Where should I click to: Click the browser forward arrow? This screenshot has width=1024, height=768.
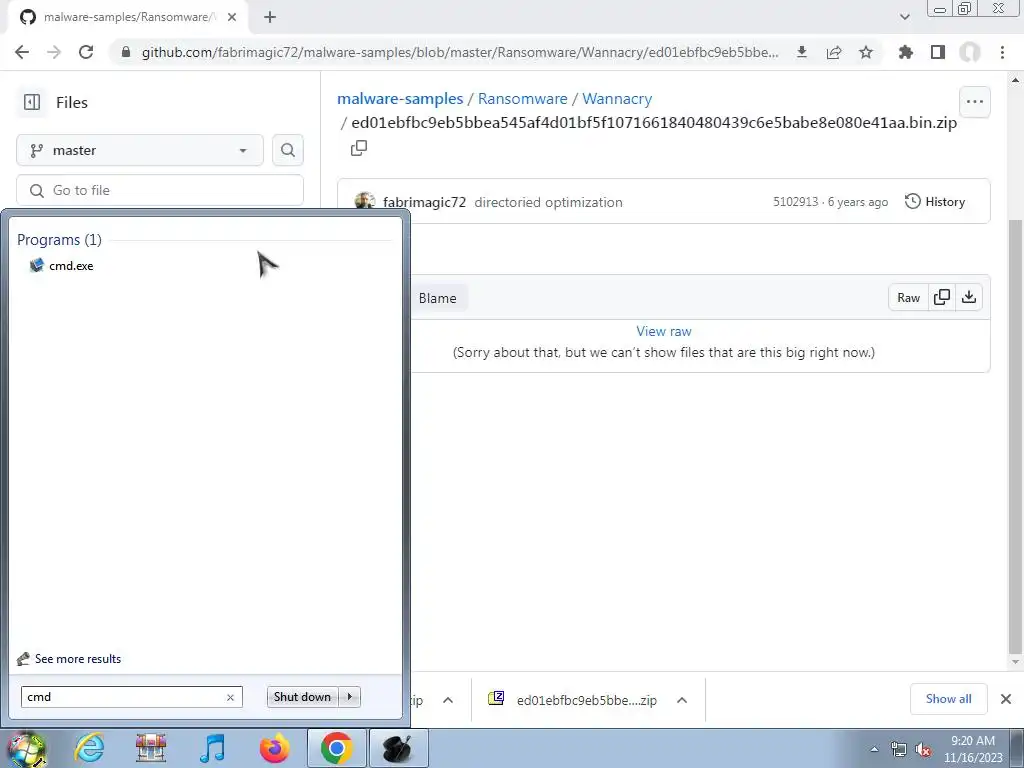click(54, 52)
